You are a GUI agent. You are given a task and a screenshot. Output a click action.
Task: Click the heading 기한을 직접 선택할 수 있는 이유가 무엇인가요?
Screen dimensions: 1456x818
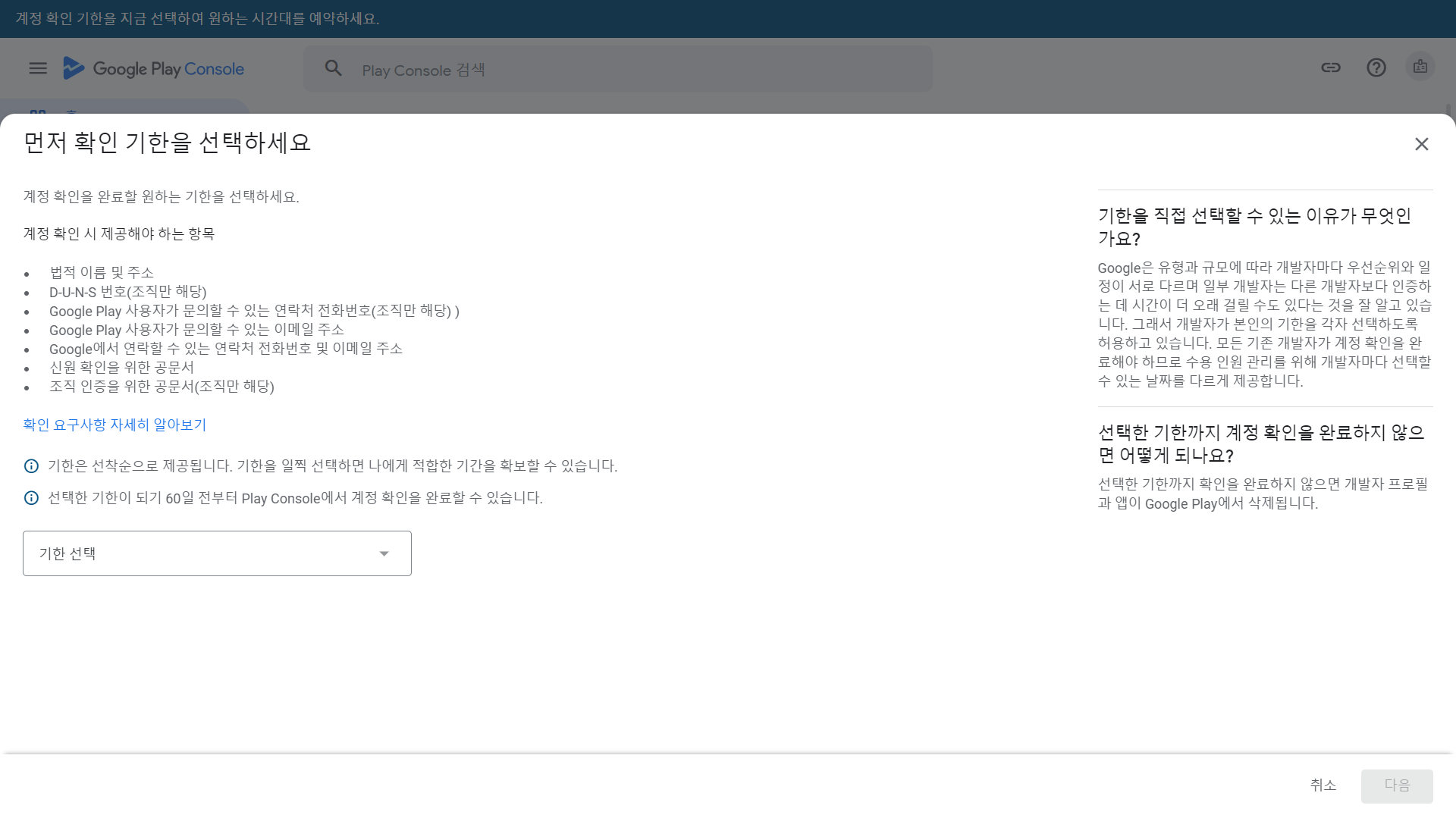click(1254, 227)
